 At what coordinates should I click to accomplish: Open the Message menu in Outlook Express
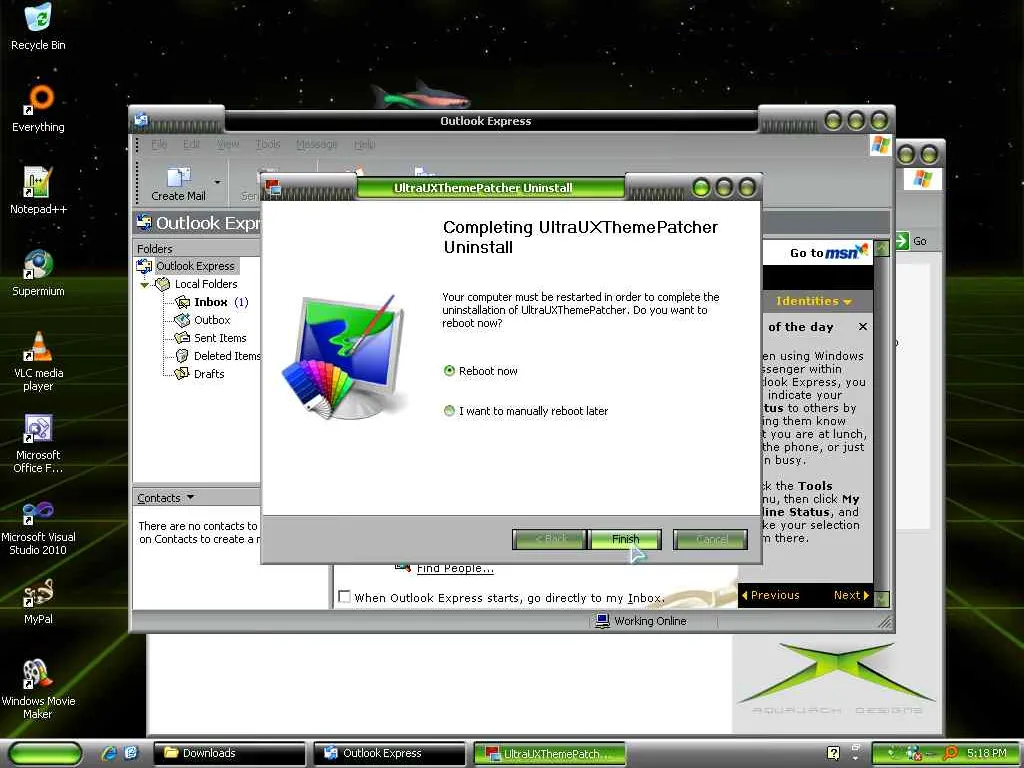click(317, 144)
